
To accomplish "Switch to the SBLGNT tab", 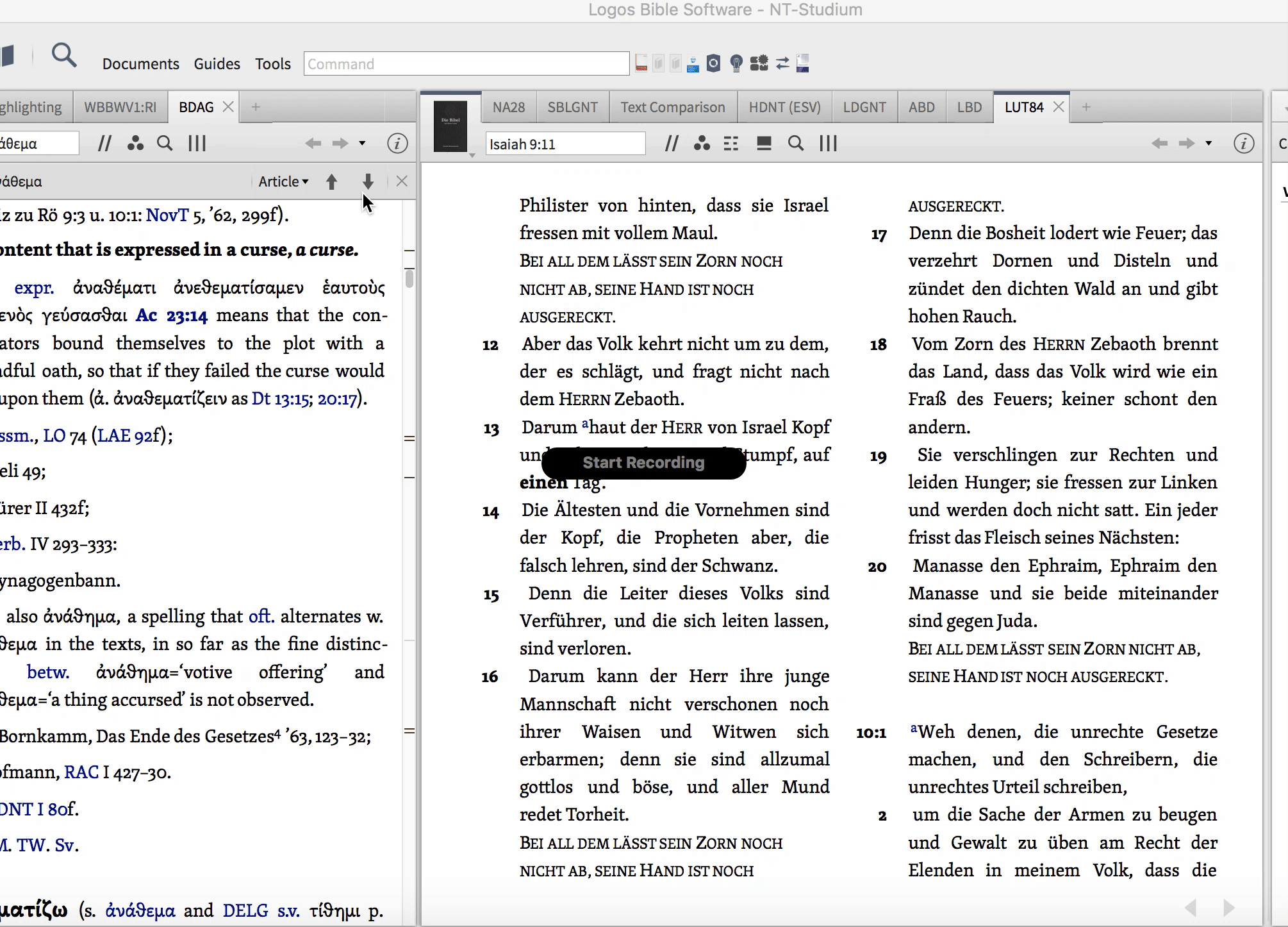I will [573, 107].
